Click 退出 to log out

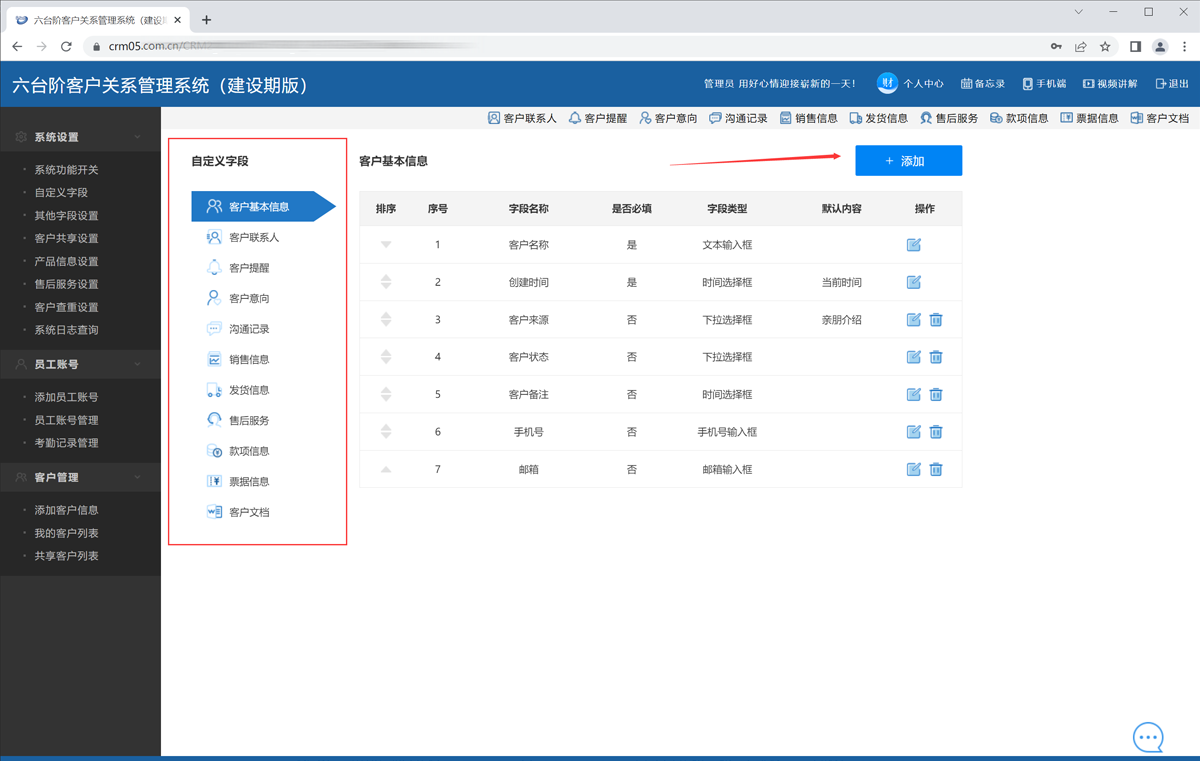[x=1172, y=84]
